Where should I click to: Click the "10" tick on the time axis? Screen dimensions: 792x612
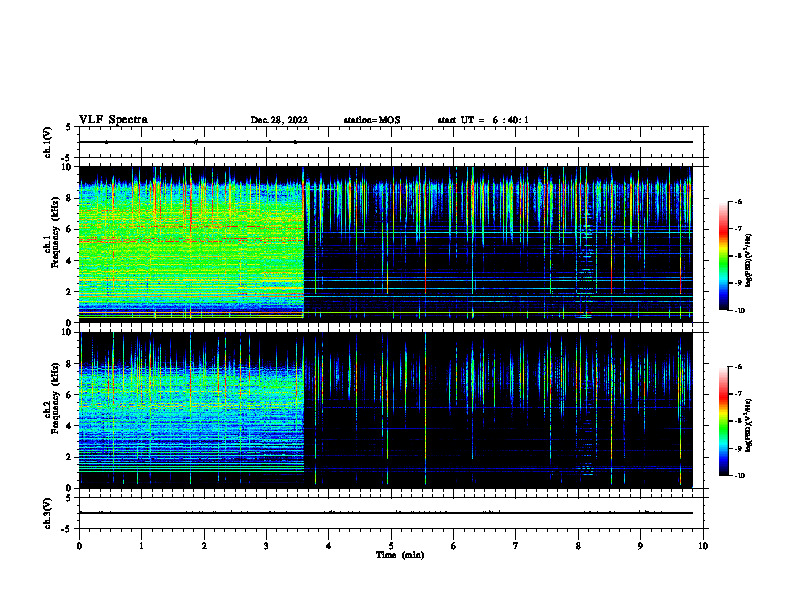(703, 546)
